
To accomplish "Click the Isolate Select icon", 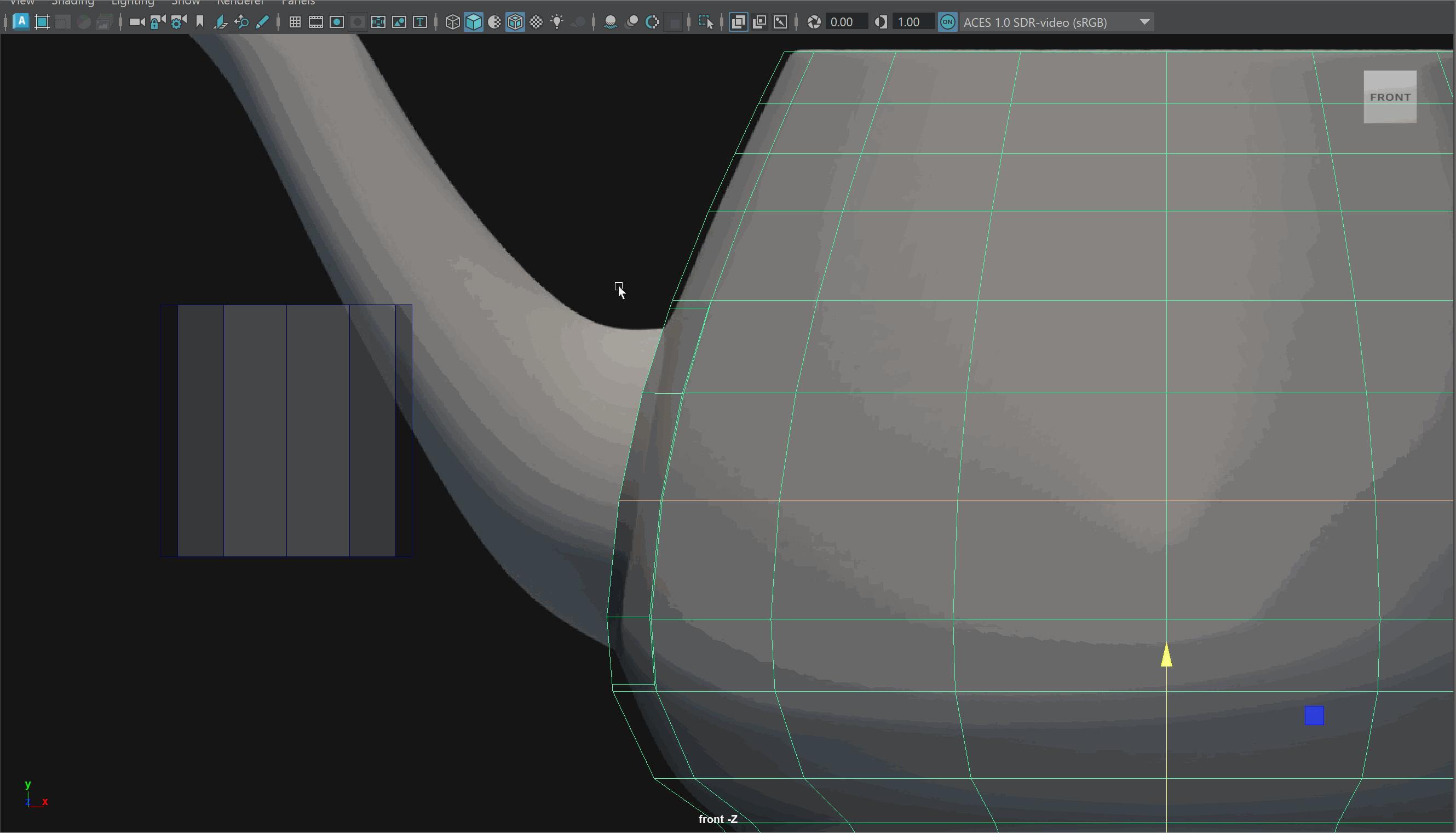I will (706, 22).
